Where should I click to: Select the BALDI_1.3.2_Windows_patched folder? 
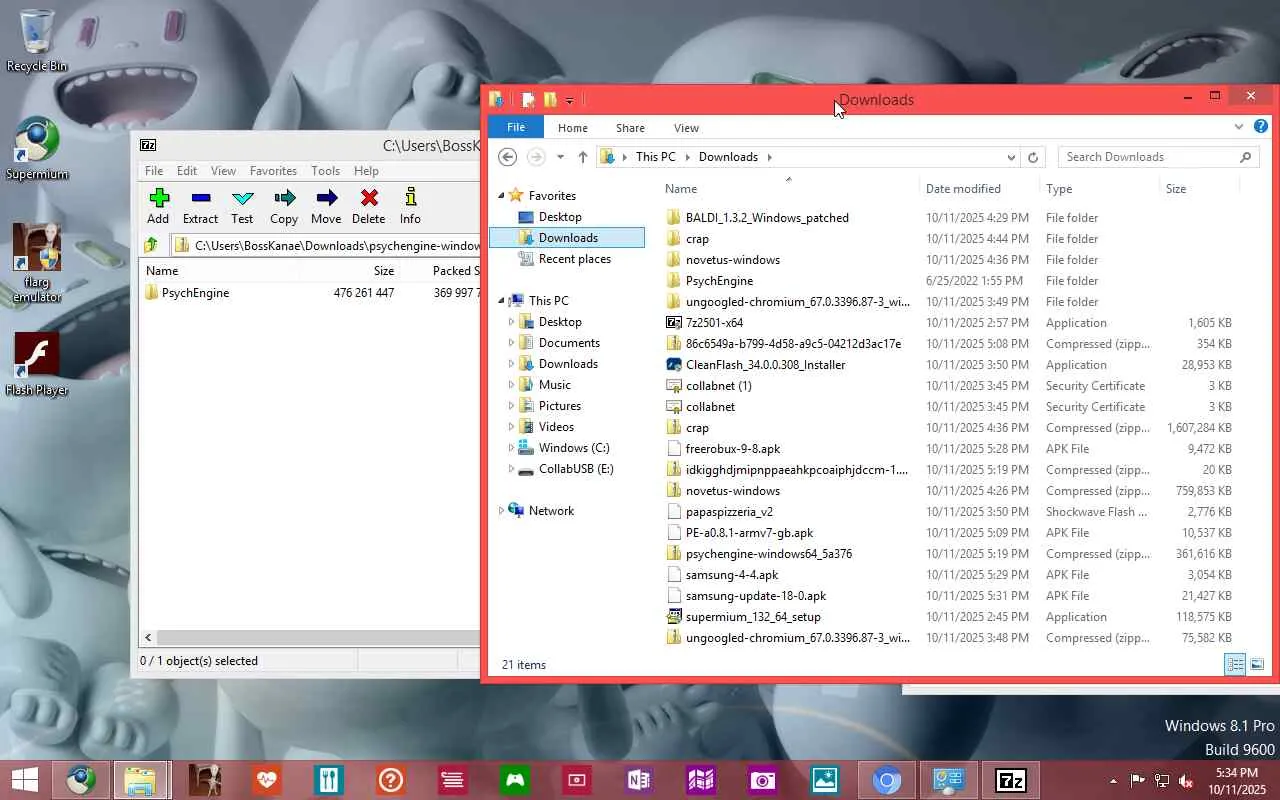pyautogui.click(x=767, y=218)
